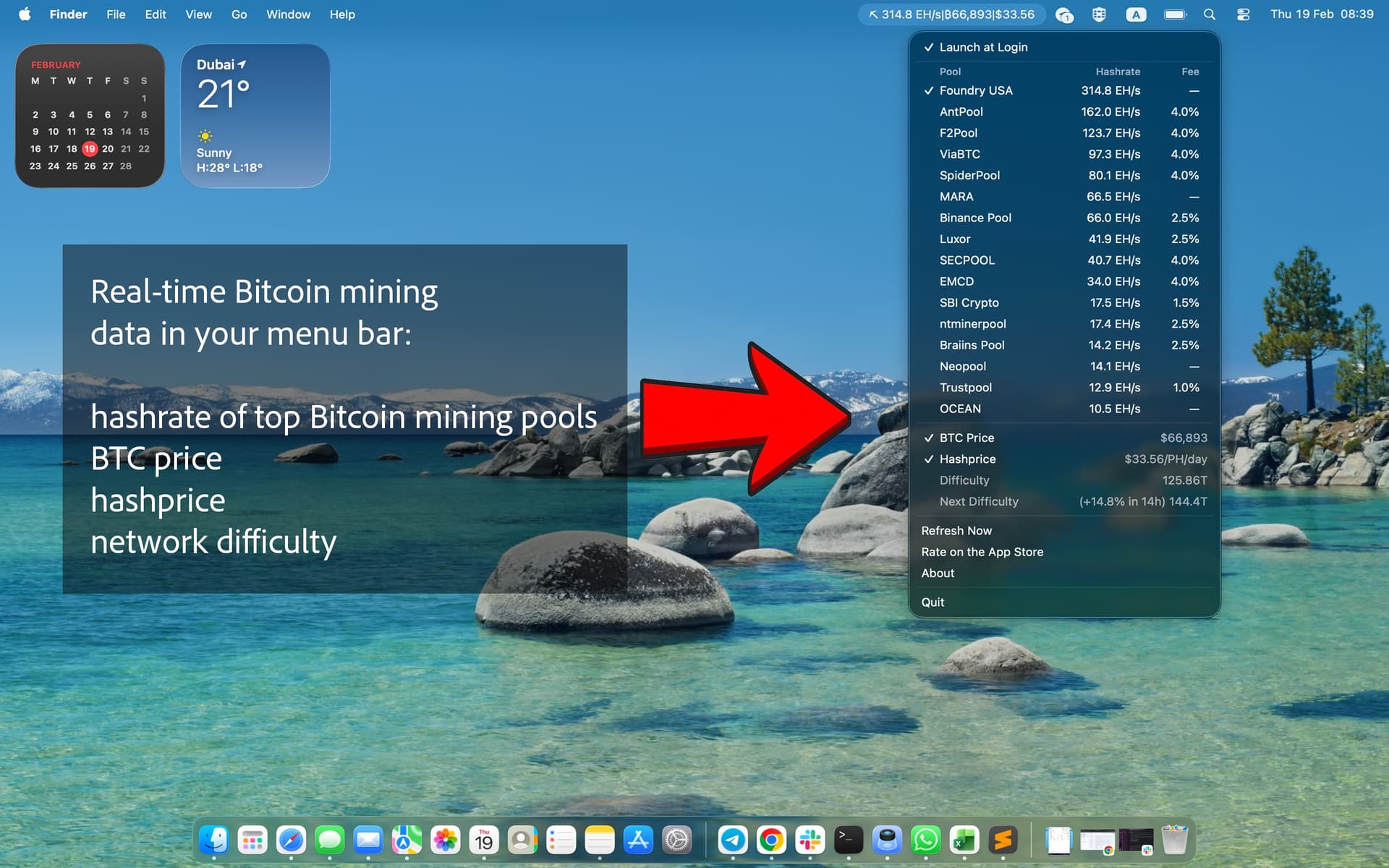This screenshot has height=868, width=1389.
Task: Open Terminal from the Dock
Action: (x=848, y=840)
